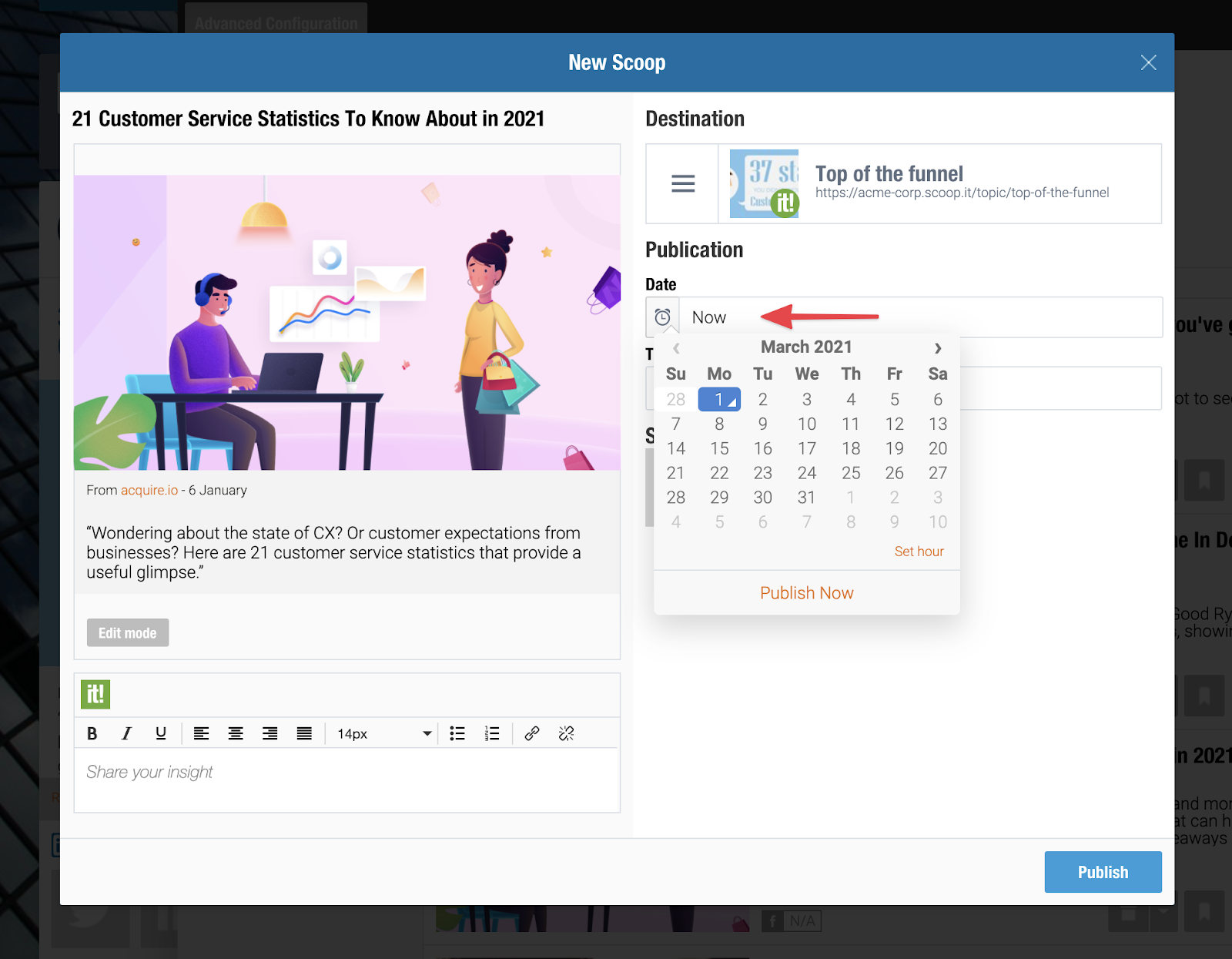1232x959 pixels.
Task: Toggle italic formatting in insight editor
Action: click(126, 733)
